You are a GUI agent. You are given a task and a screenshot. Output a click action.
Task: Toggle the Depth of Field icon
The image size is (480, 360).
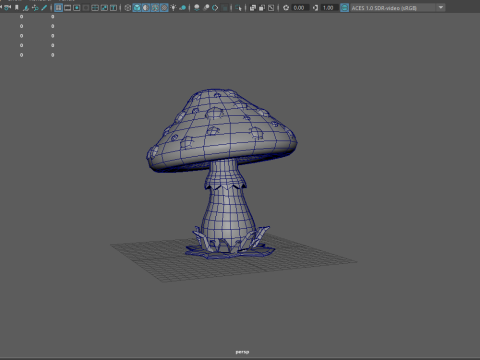(x=225, y=7)
